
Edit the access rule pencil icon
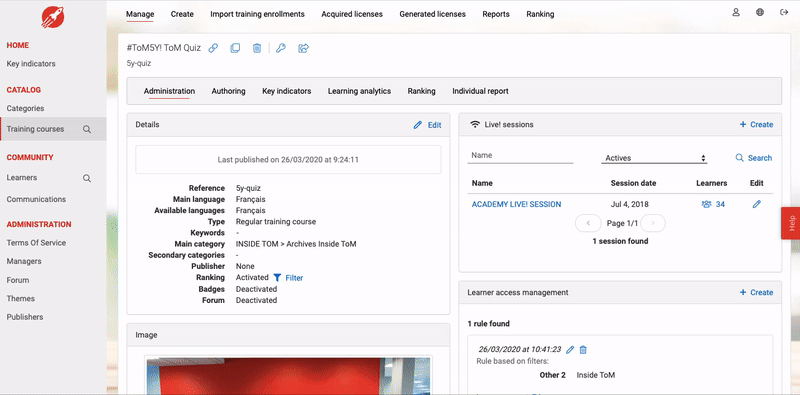point(570,350)
